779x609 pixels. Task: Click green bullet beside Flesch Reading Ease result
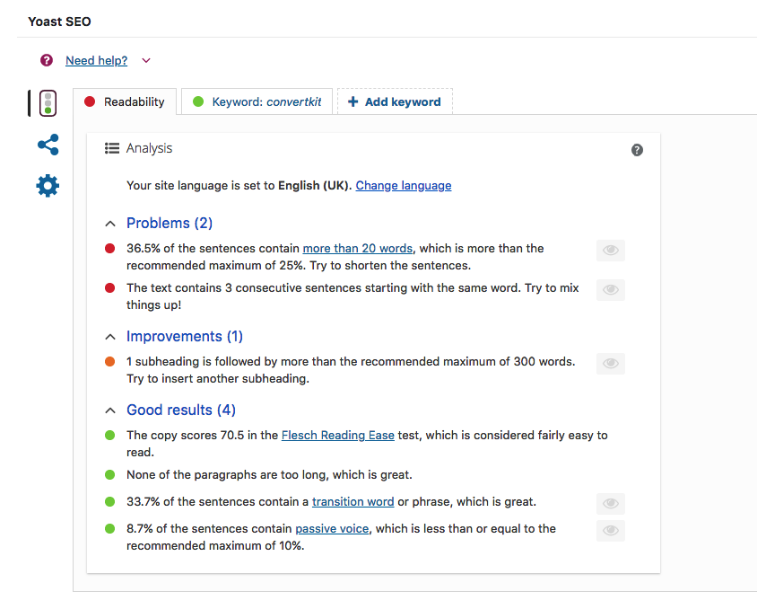click(110, 435)
